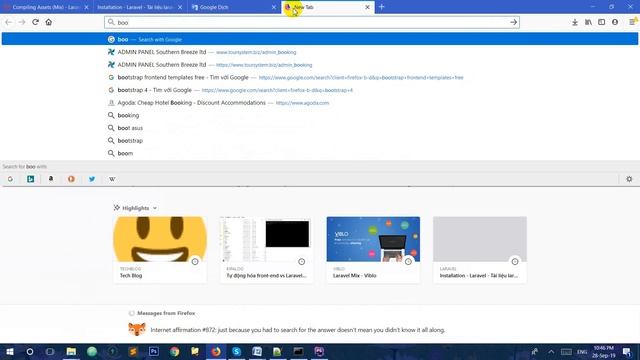Open Cortana search circle on taskbar

[30, 351]
